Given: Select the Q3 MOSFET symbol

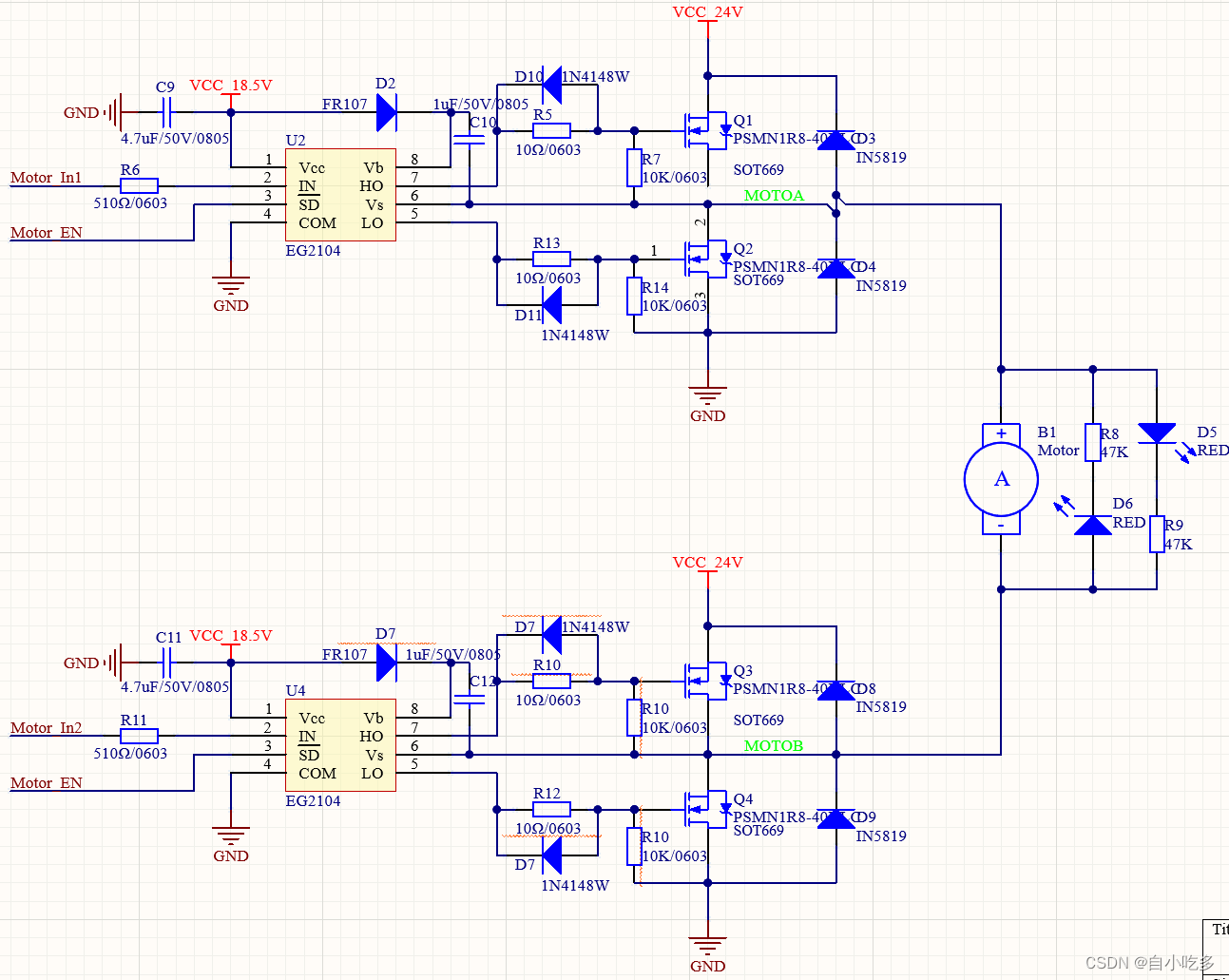Looking at the screenshot, I should pos(707,681).
